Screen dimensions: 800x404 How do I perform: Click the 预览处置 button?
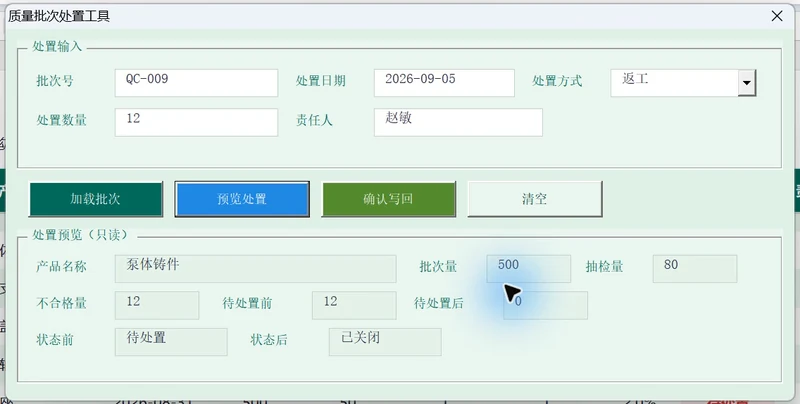[242, 199]
